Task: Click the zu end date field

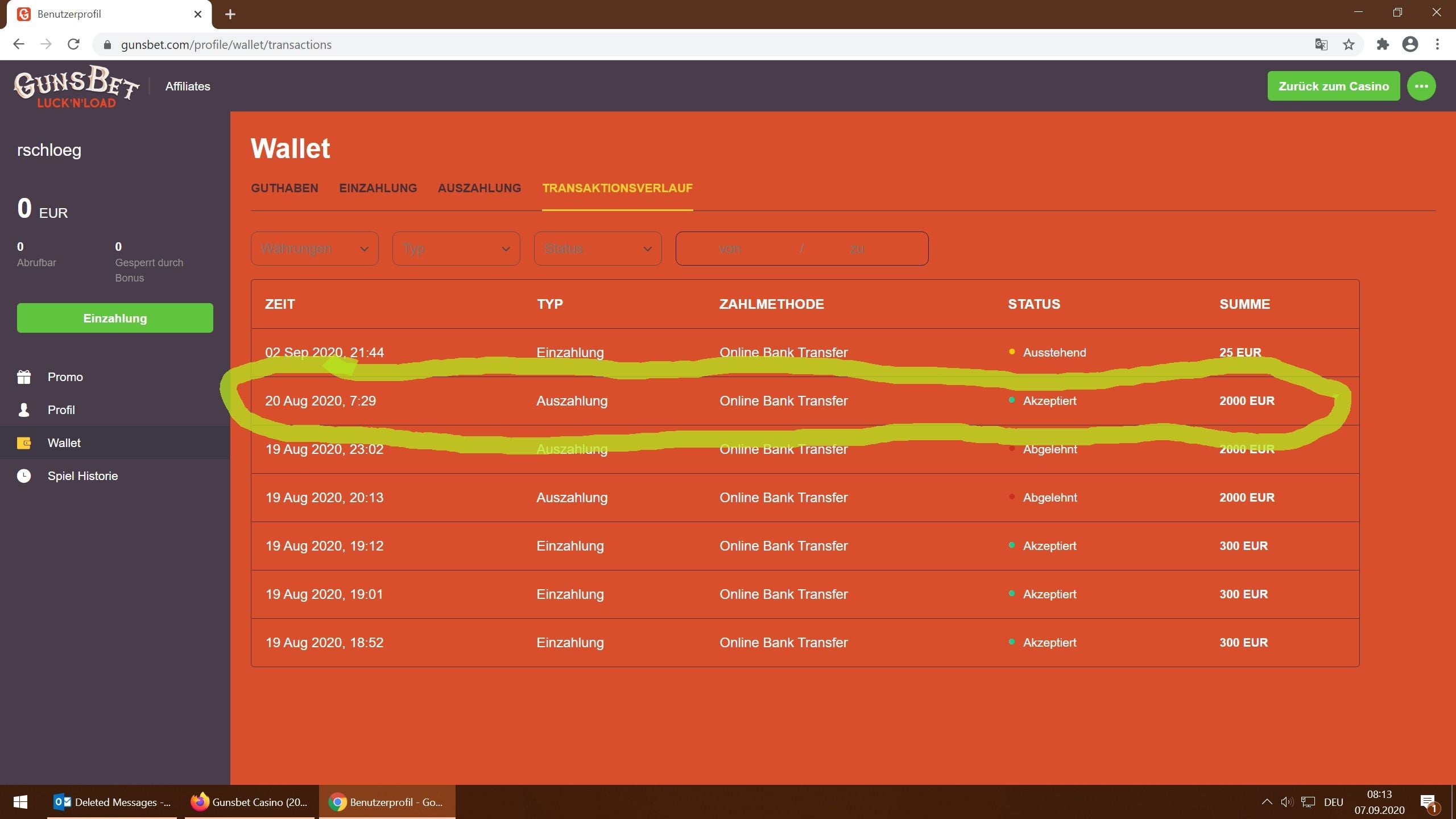Action: coord(857,249)
